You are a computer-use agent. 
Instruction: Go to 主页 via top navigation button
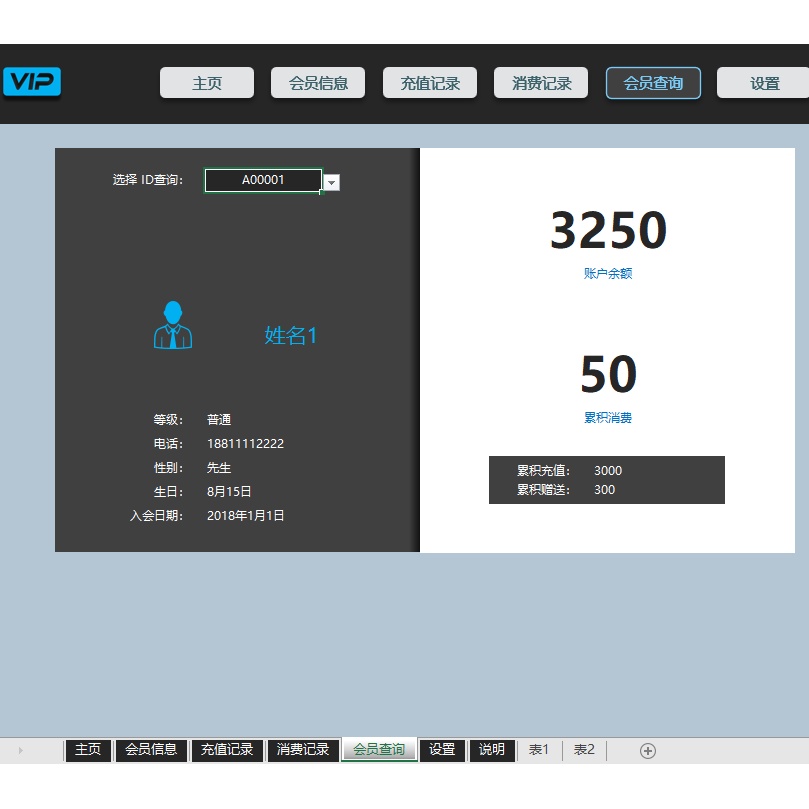[207, 83]
